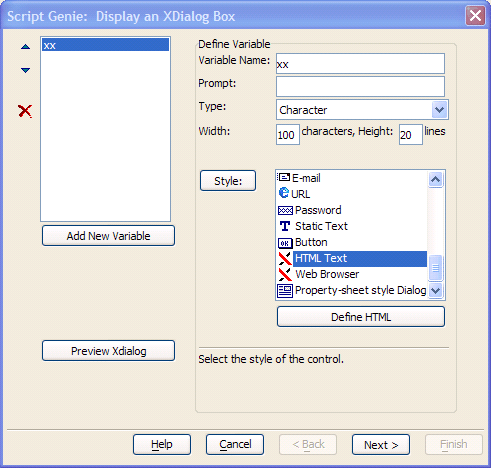Click the style list scroll-down arrow
Image resolution: width=491 pixels, height=468 pixels.
436,290
